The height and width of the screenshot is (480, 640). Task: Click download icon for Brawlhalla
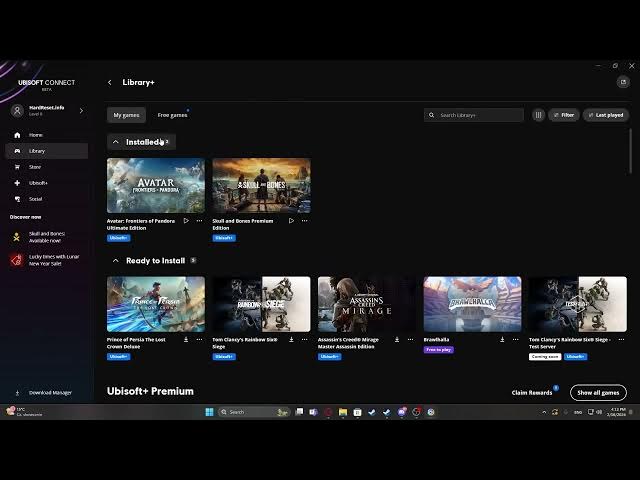pyautogui.click(x=502, y=339)
